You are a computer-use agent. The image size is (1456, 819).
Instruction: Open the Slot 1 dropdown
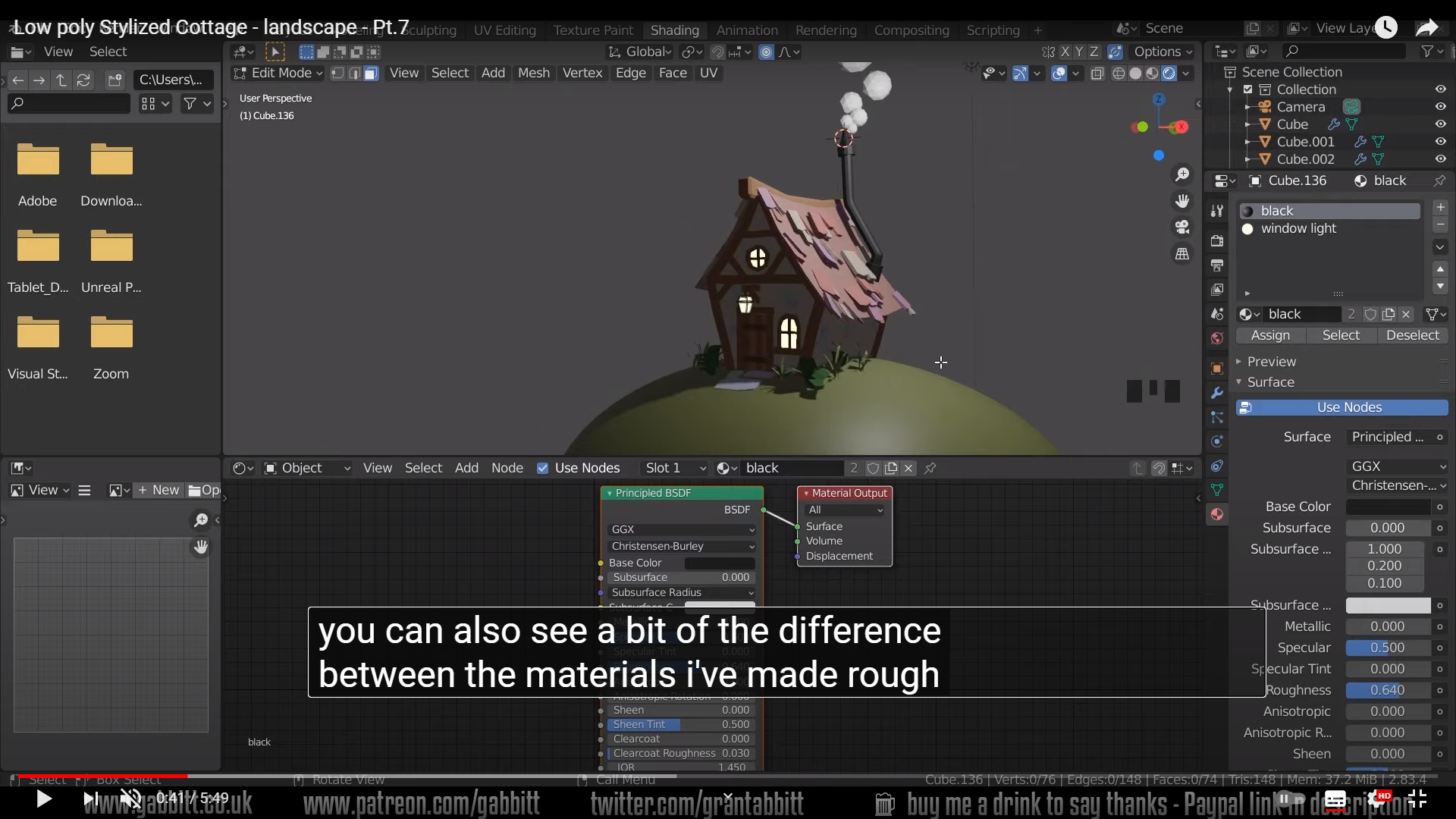tap(673, 468)
